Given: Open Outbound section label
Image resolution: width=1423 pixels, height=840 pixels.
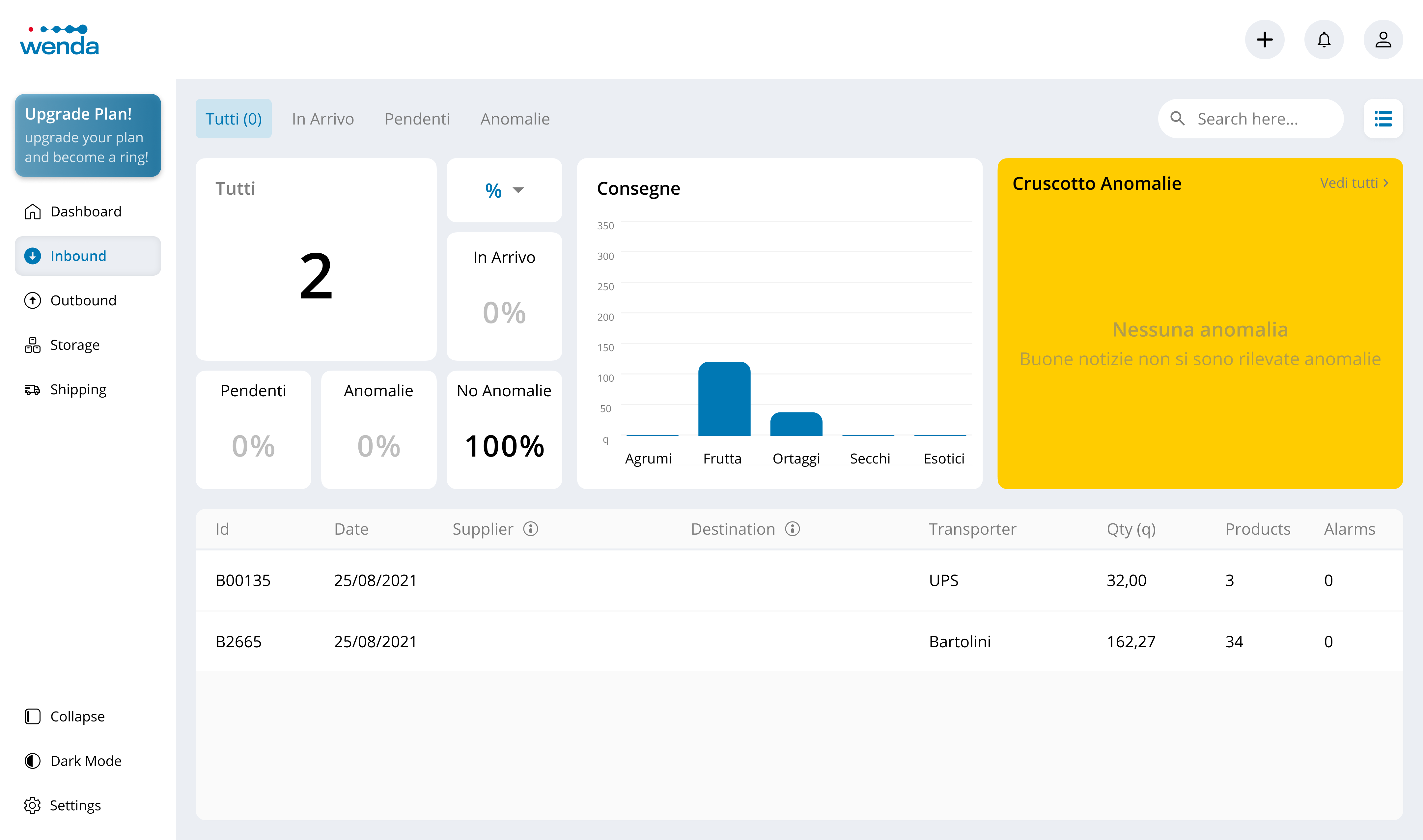Looking at the screenshot, I should point(83,300).
